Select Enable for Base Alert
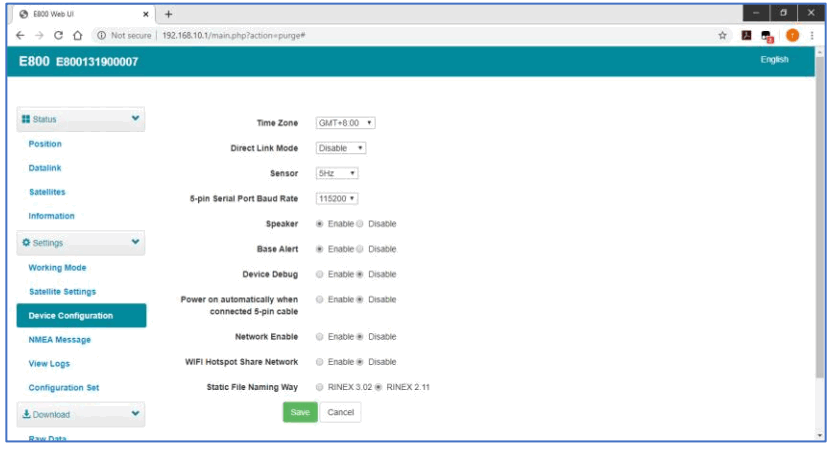Viewport: 831px width, 450px height. 320,249
